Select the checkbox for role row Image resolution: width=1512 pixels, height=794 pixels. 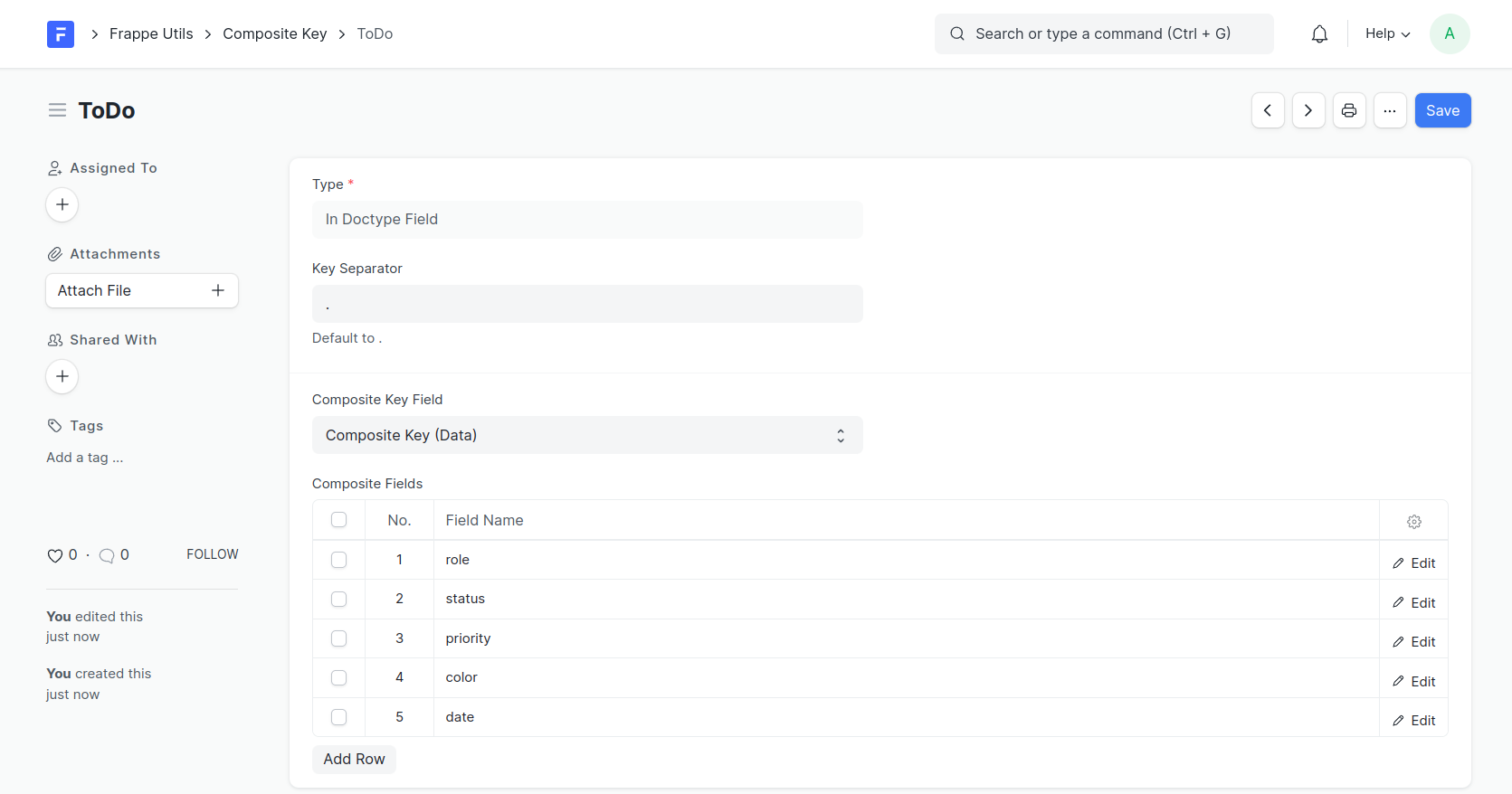(x=339, y=560)
